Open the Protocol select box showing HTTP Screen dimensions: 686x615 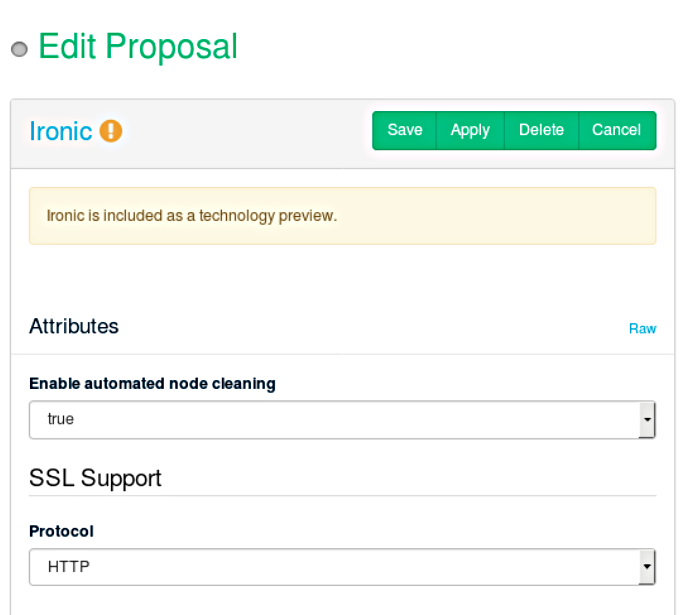point(330,567)
